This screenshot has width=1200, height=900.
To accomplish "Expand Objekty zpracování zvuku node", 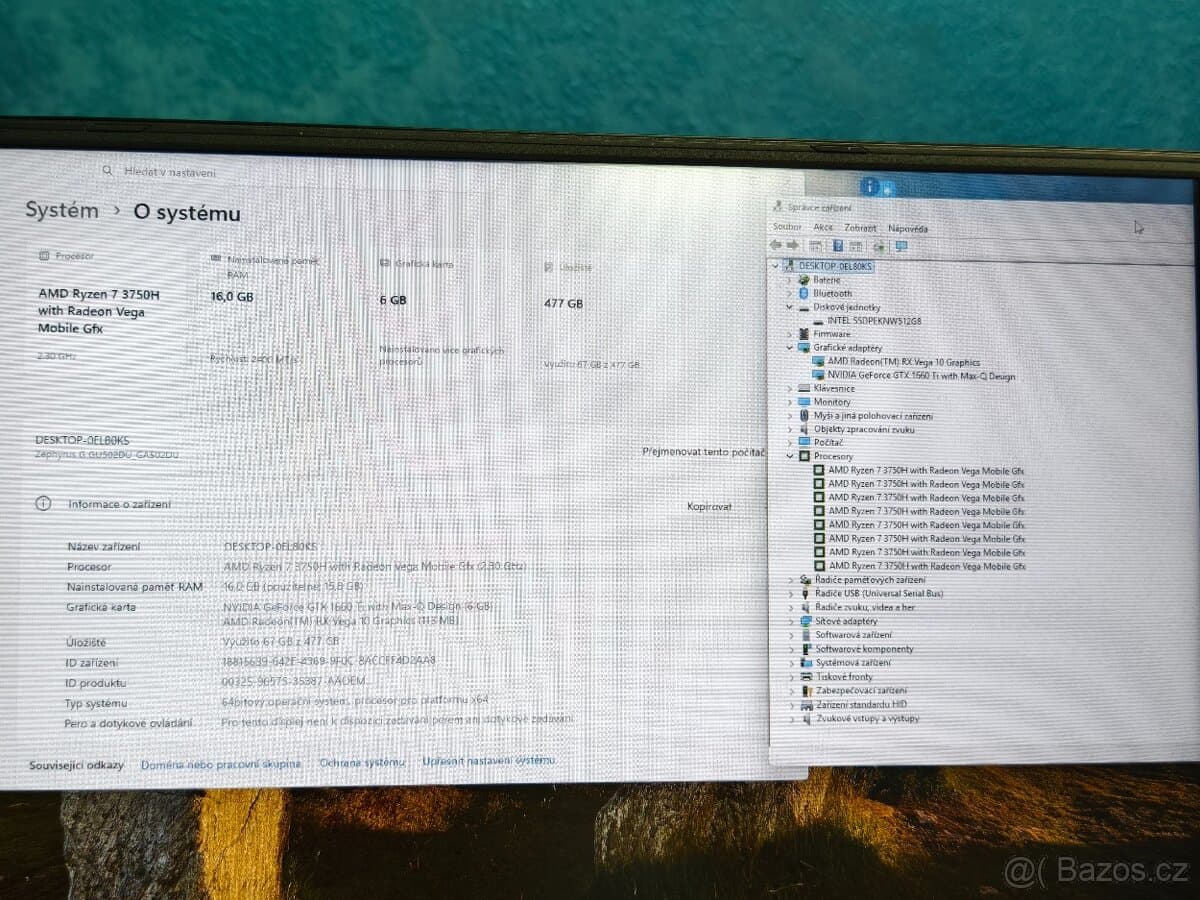I will (790, 429).
